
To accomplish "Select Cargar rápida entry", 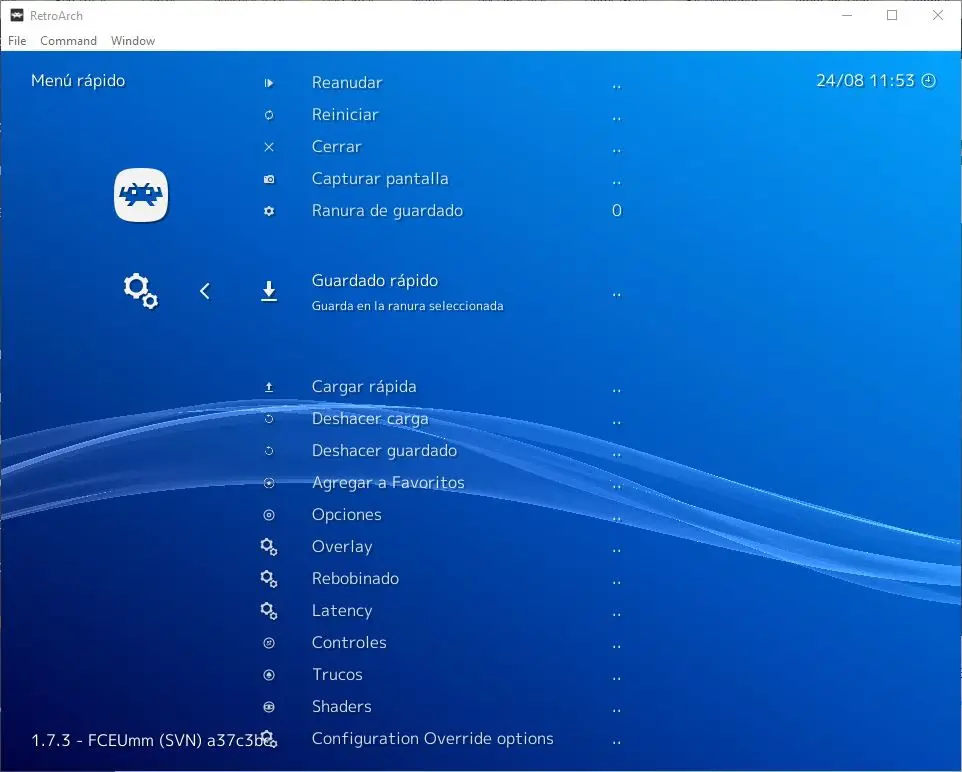I will click(x=364, y=387).
